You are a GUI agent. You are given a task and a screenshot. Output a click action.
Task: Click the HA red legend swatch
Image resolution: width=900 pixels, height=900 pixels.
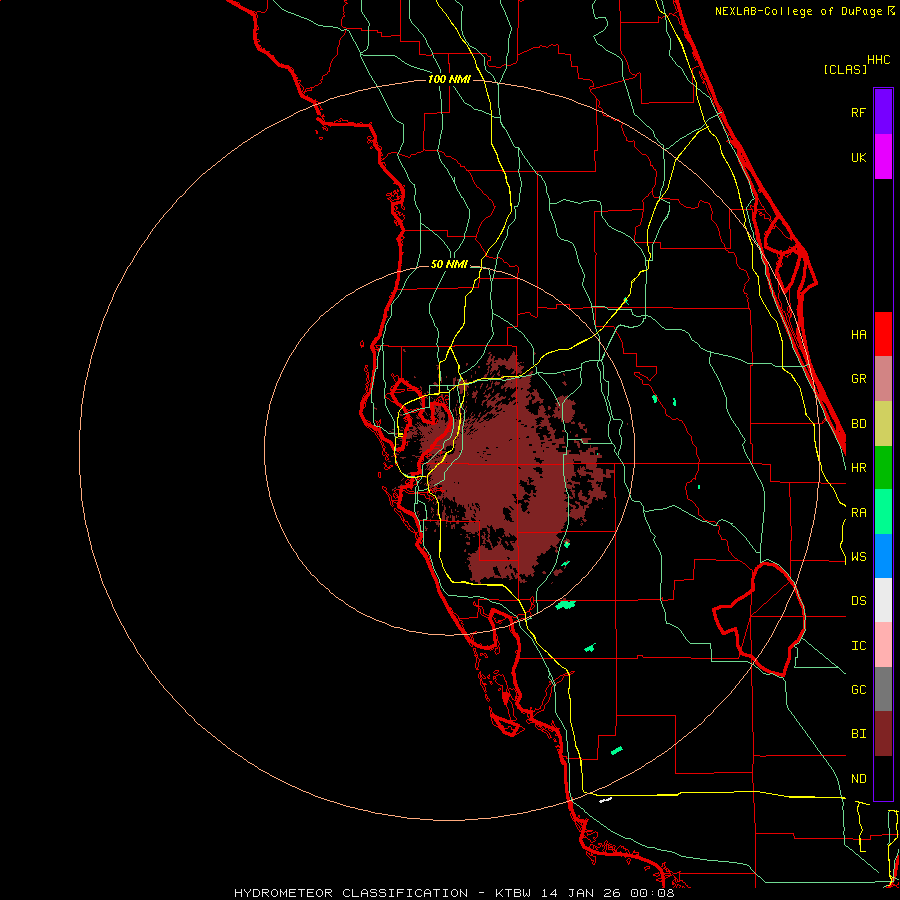pos(883,334)
